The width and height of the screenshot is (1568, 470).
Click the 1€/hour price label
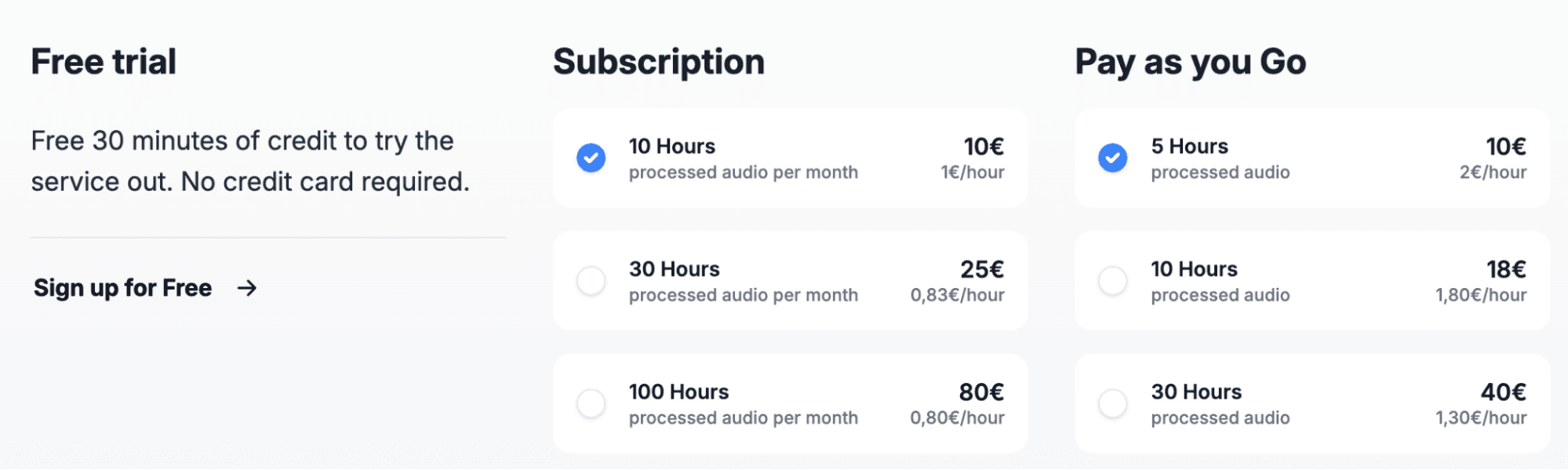click(973, 173)
